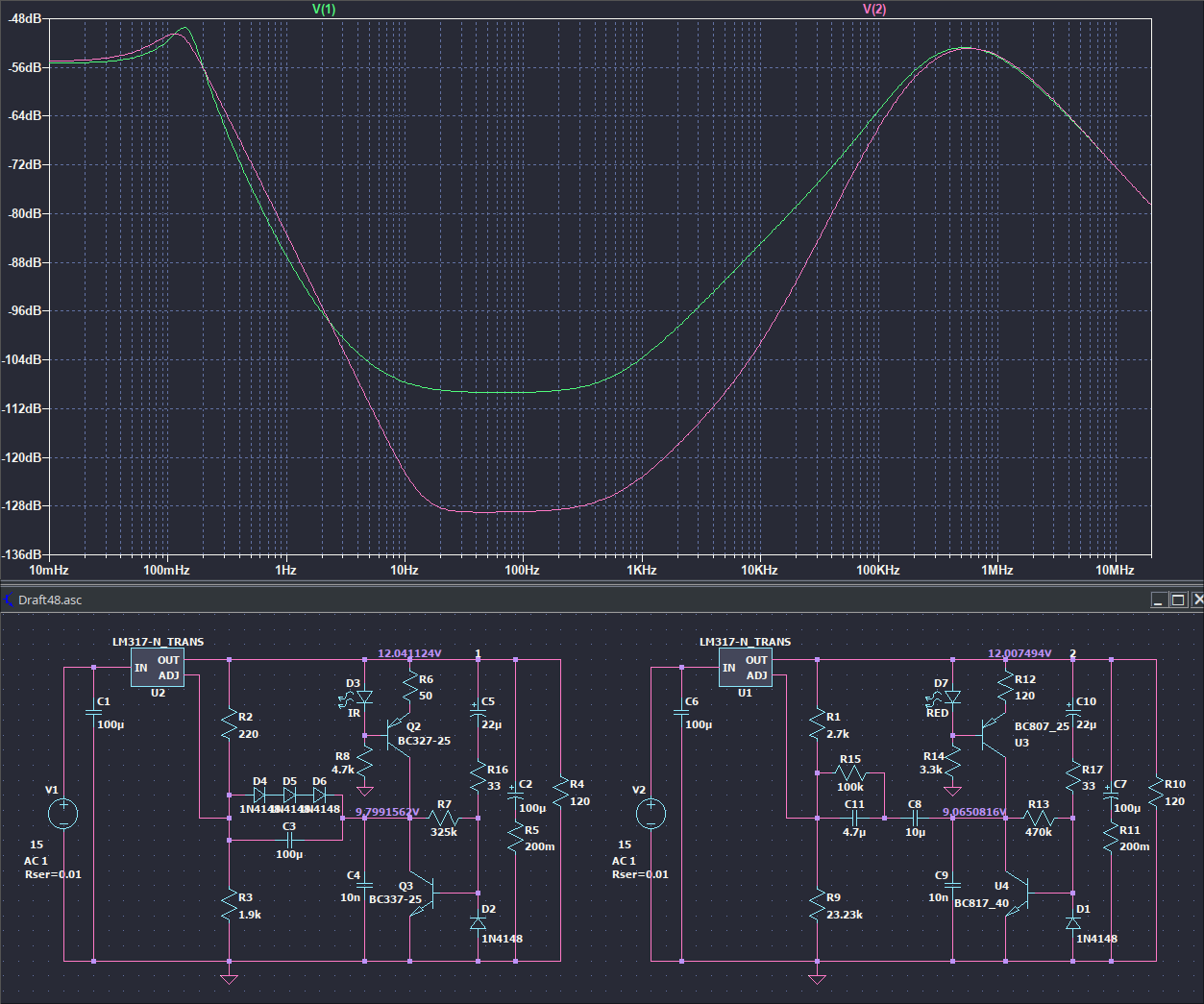1204x1004 pixels.
Task: Select resistor R15 100k symbol
Action: [x=849, y=773]
